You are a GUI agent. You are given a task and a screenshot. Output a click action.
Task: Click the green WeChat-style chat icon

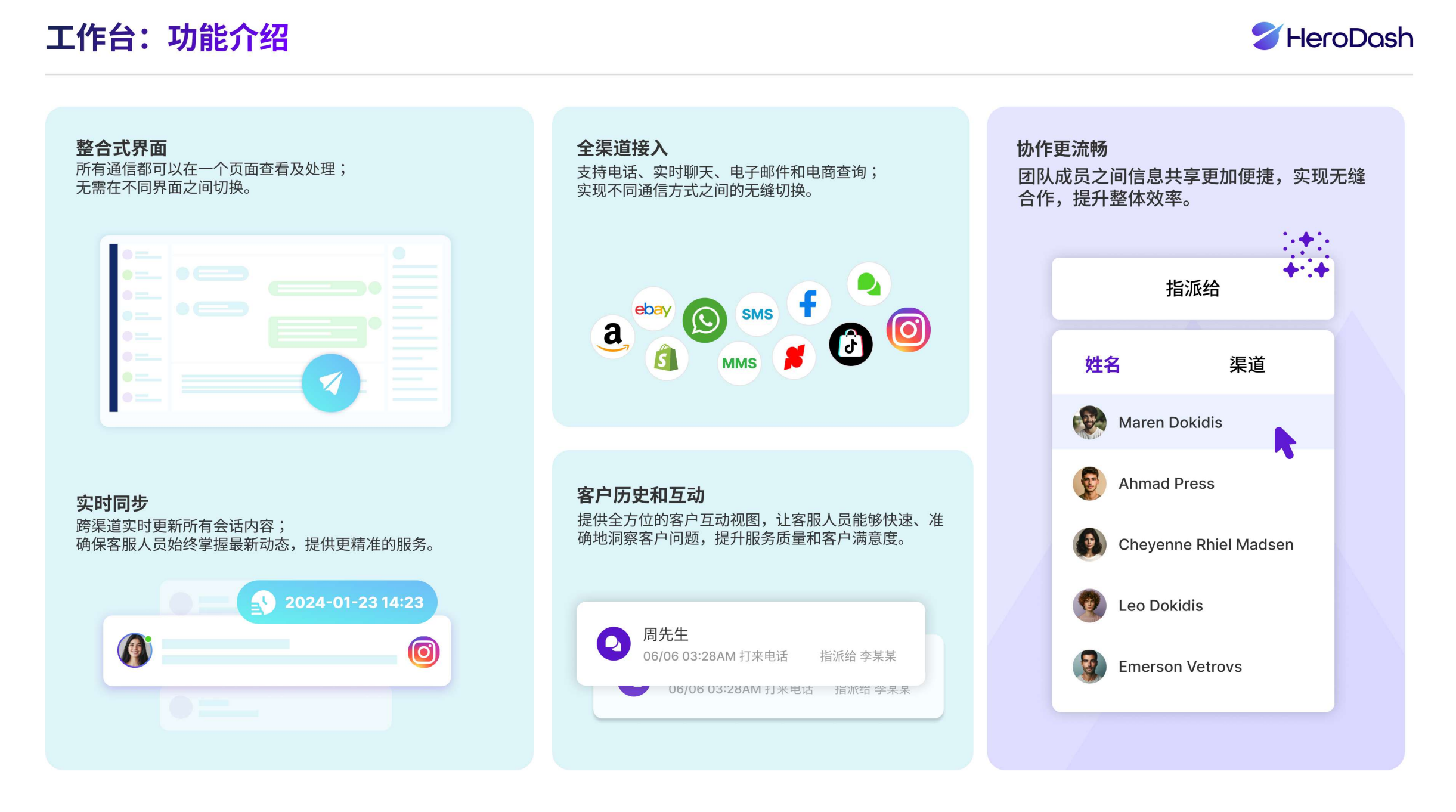click(869, 284)
